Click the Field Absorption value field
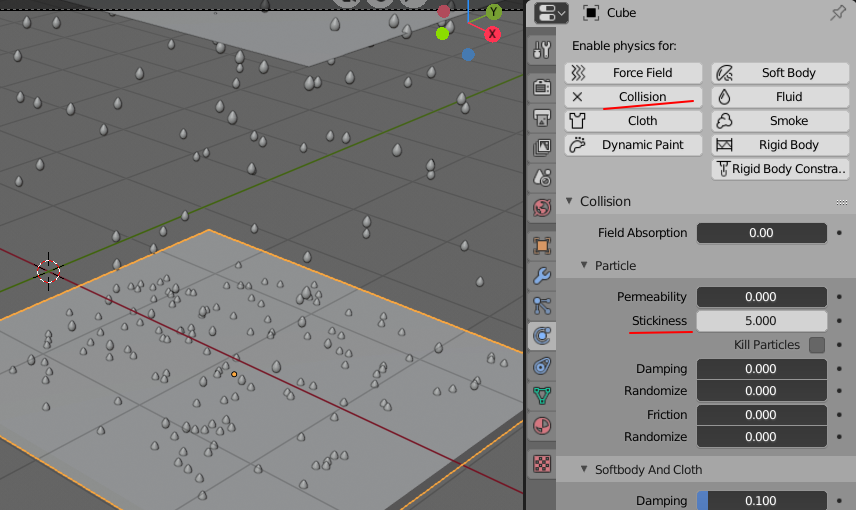The width and height of the screenshot is (856, 510). point(762,233)
